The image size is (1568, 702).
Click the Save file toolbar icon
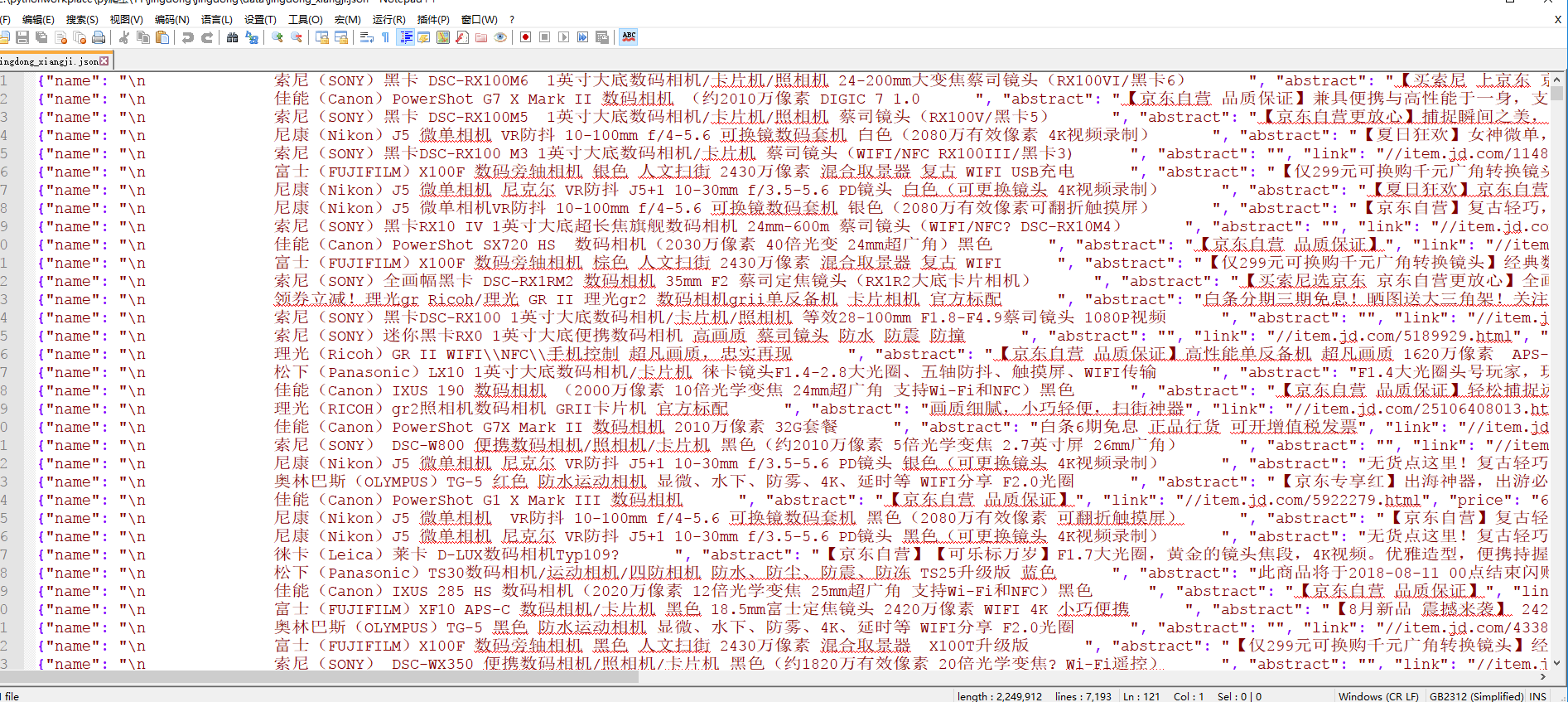tap(22, 37)
